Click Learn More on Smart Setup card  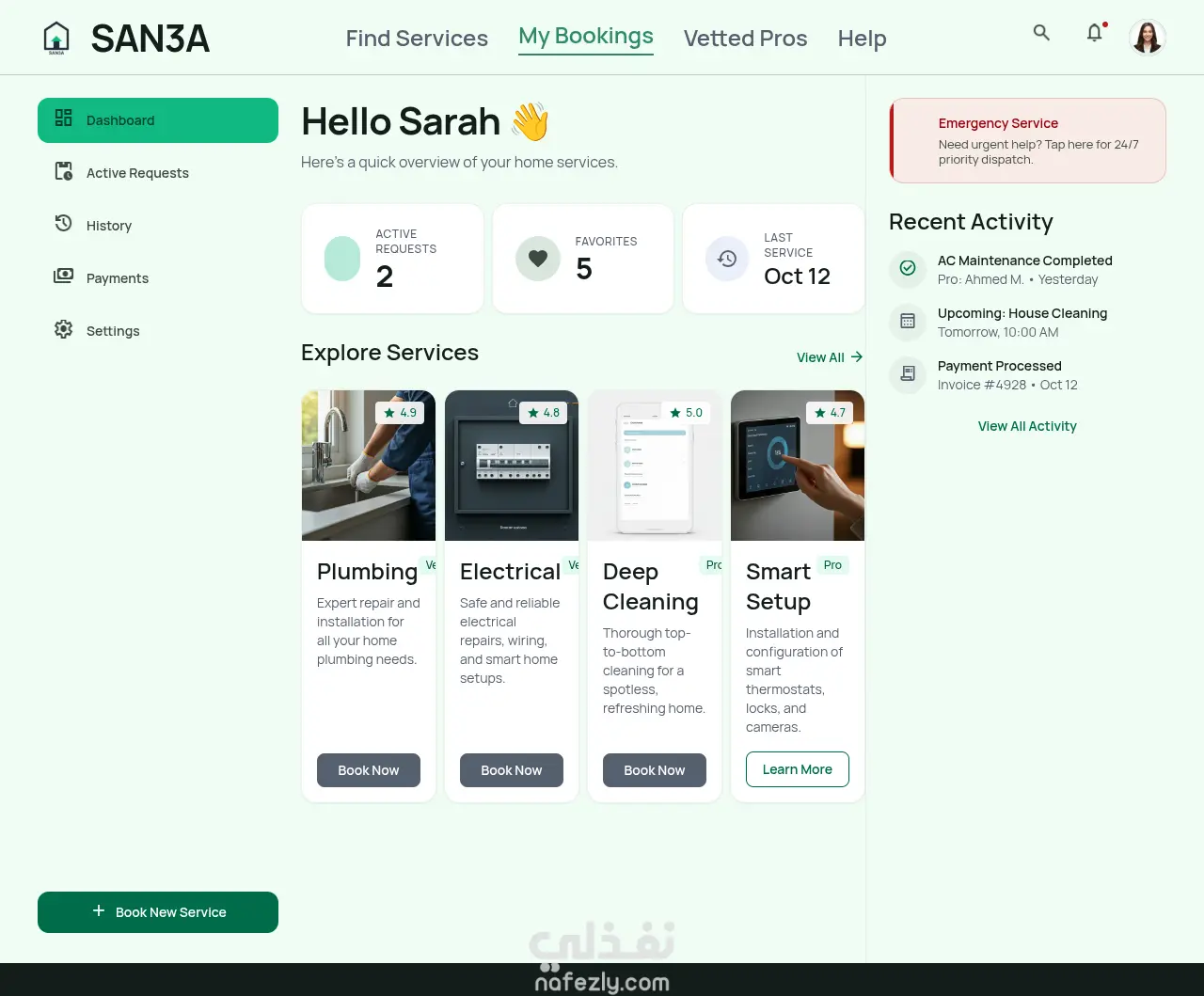798,769
